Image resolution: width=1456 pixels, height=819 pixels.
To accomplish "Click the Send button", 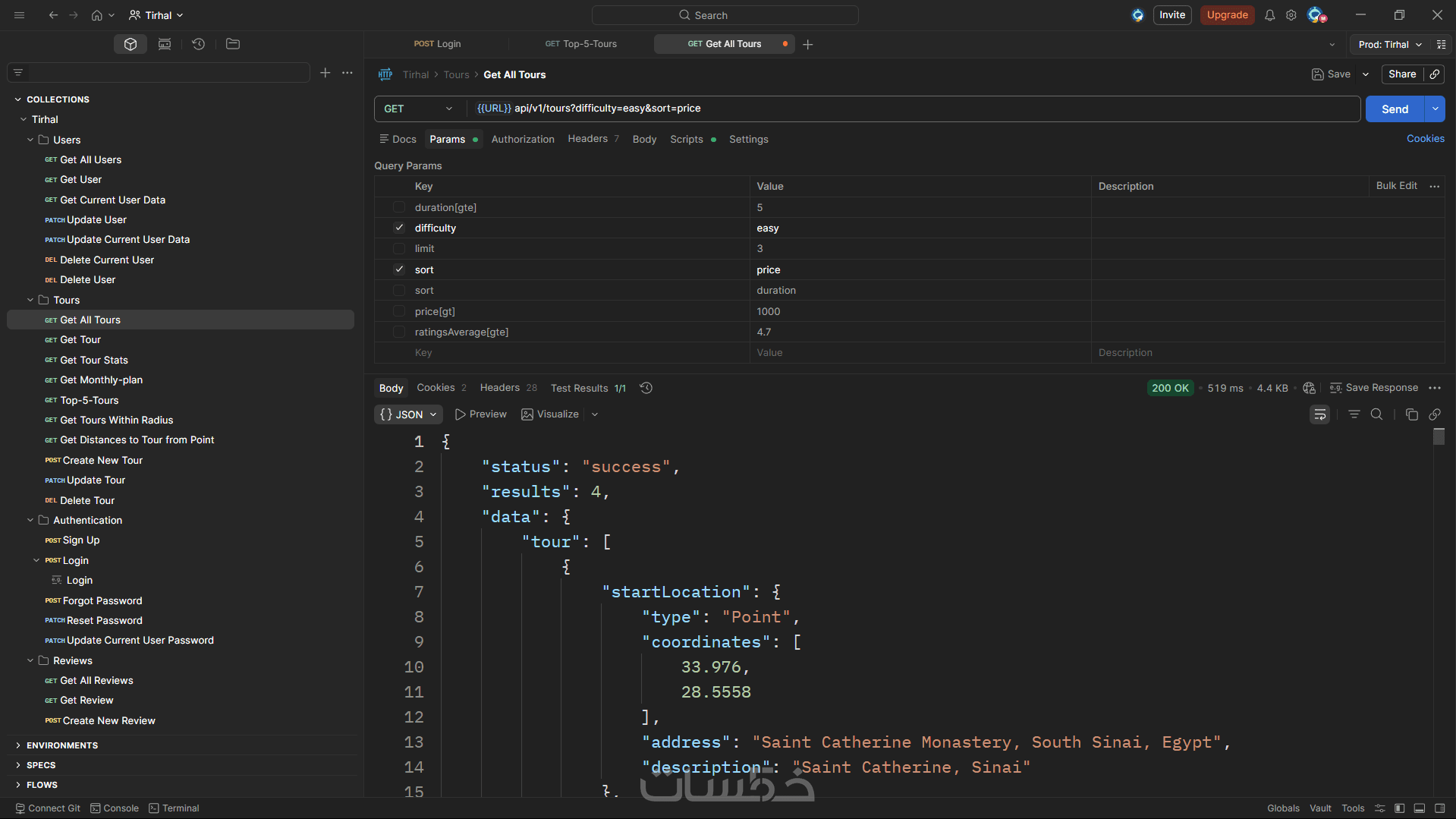I will coord(1394,109).
